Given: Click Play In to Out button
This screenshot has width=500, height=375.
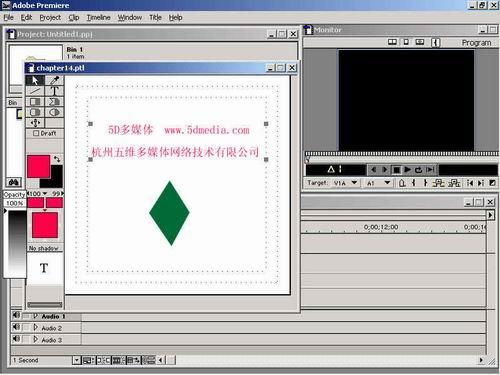Looking at the screenshot, I should [430, 170].
